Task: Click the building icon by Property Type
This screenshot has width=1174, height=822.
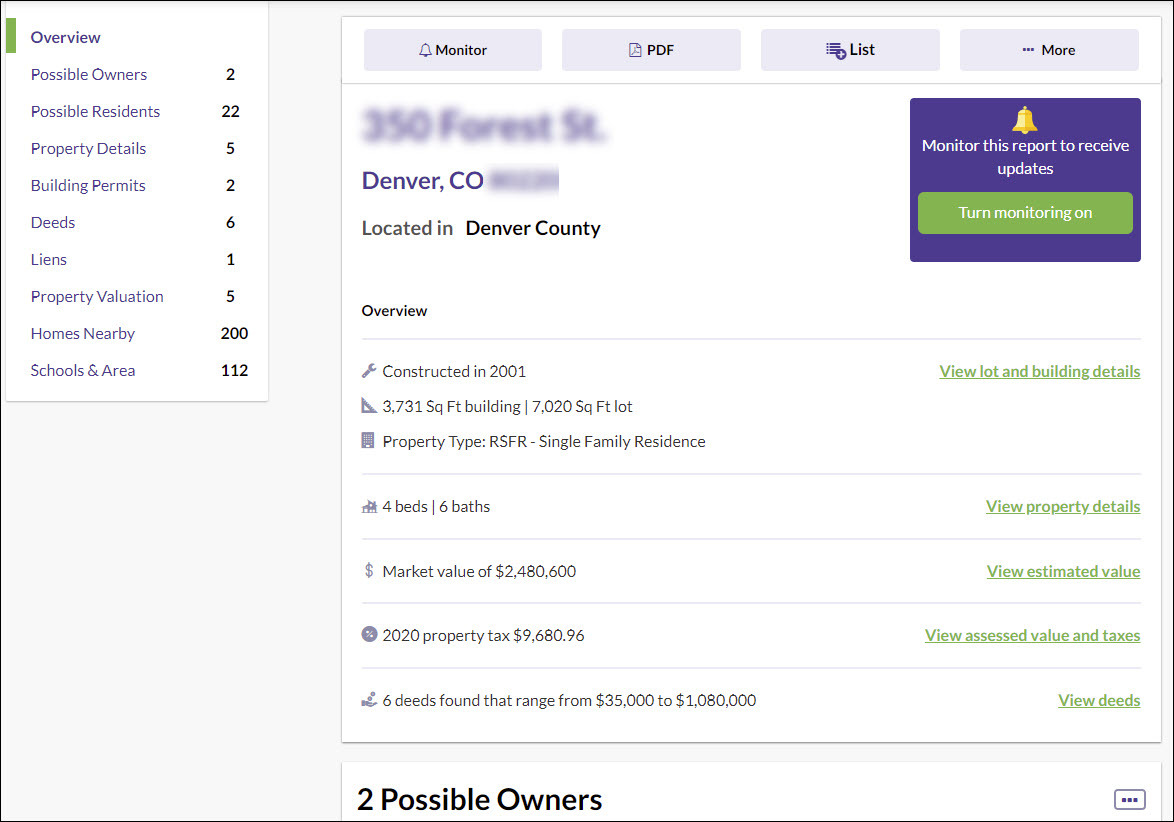Action: click(x=368, y=440)
